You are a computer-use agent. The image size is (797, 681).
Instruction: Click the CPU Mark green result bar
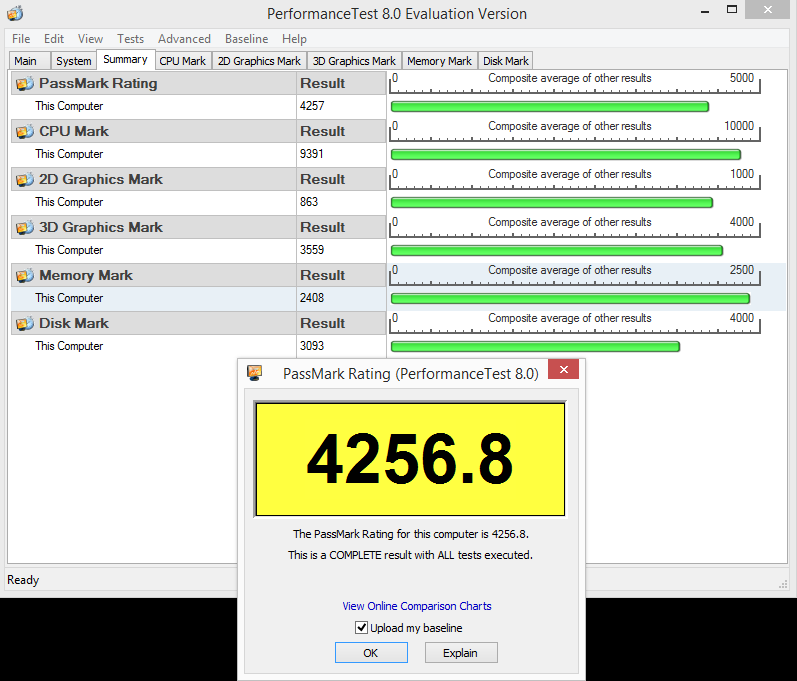coord(566,154)
